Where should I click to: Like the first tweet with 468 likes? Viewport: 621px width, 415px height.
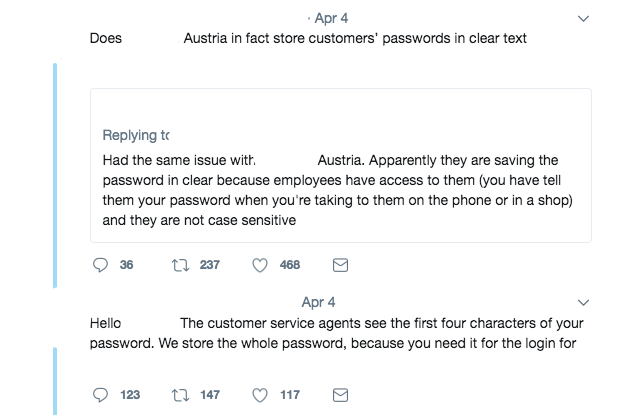(x=260, y=265)
